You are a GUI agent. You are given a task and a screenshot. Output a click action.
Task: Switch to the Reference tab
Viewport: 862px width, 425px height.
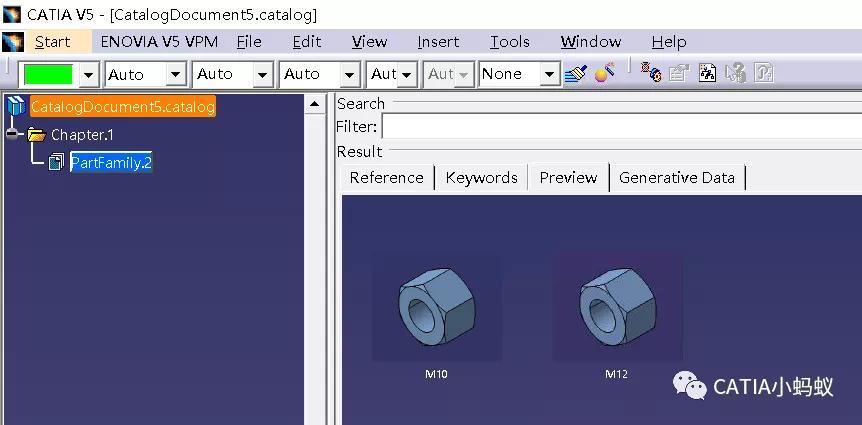click(386, 178)
